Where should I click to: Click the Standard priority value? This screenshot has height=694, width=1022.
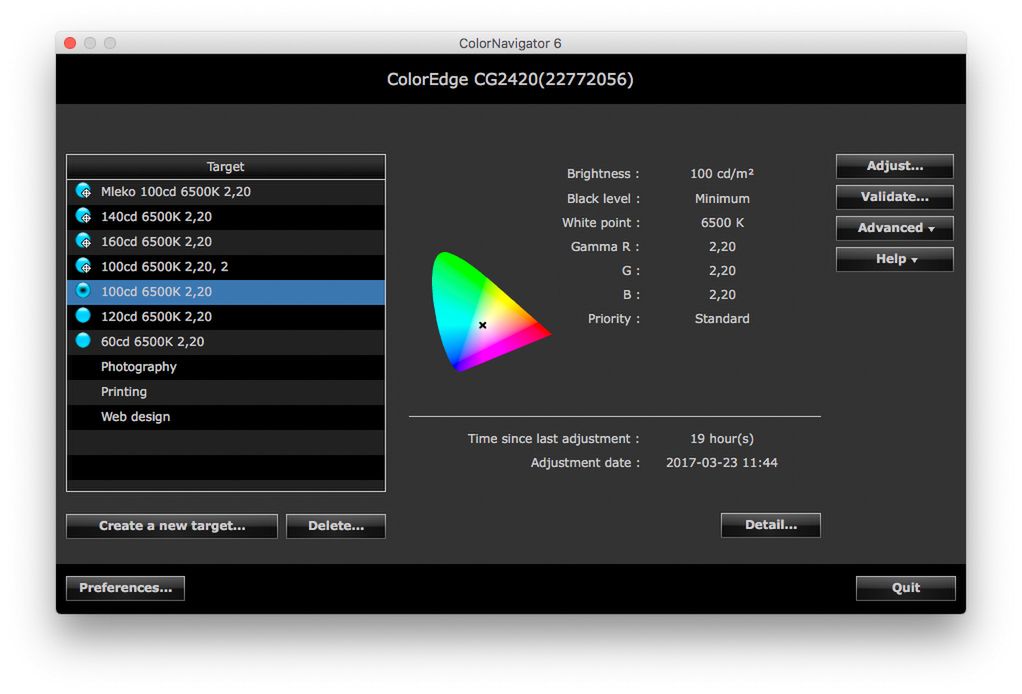click(x=722, y=319)
